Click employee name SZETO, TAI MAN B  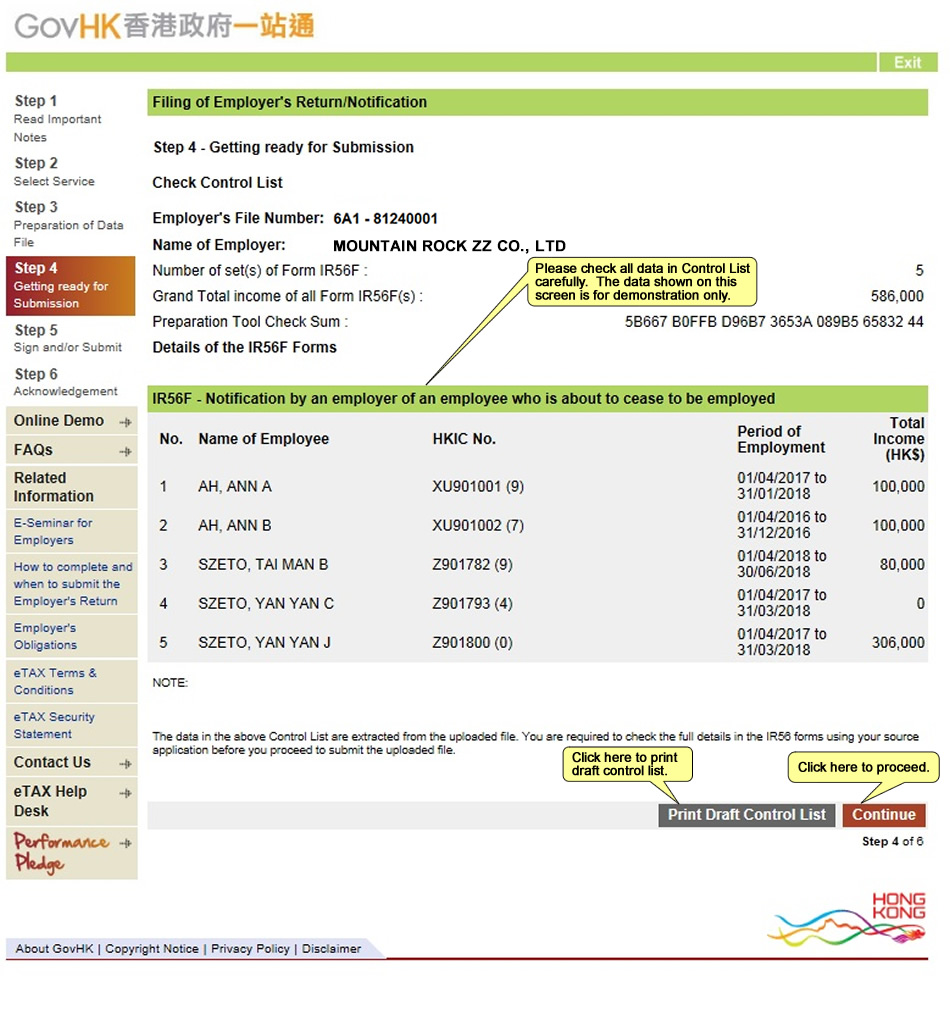[263, 565]
